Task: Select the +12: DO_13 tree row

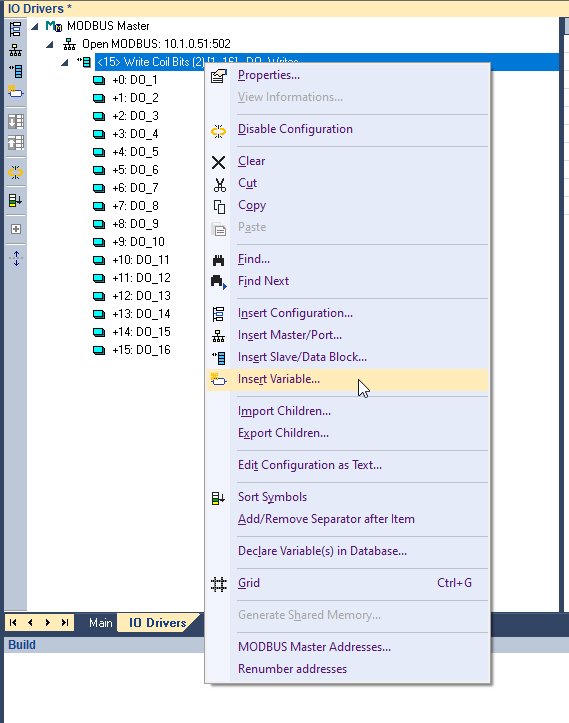Action: click(x=141, y=296)
